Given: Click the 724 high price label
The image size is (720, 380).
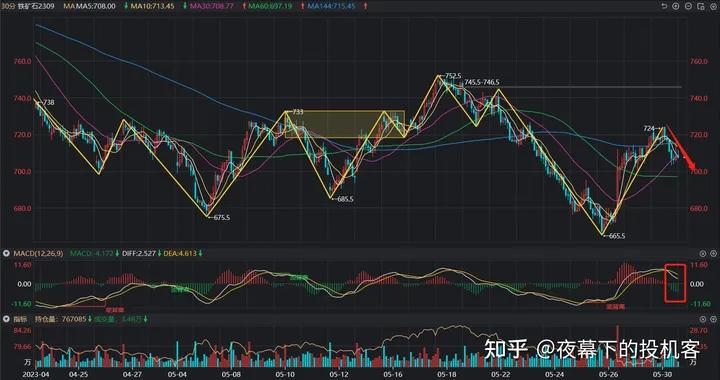Looking at the screenshot, I should click(x=649, y=129).
